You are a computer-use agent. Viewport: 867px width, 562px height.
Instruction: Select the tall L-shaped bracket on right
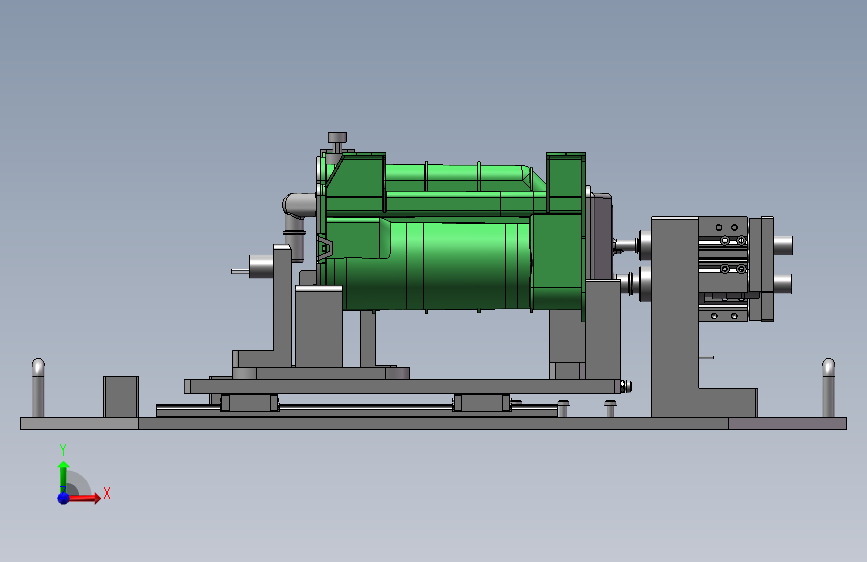coord(676,315)
